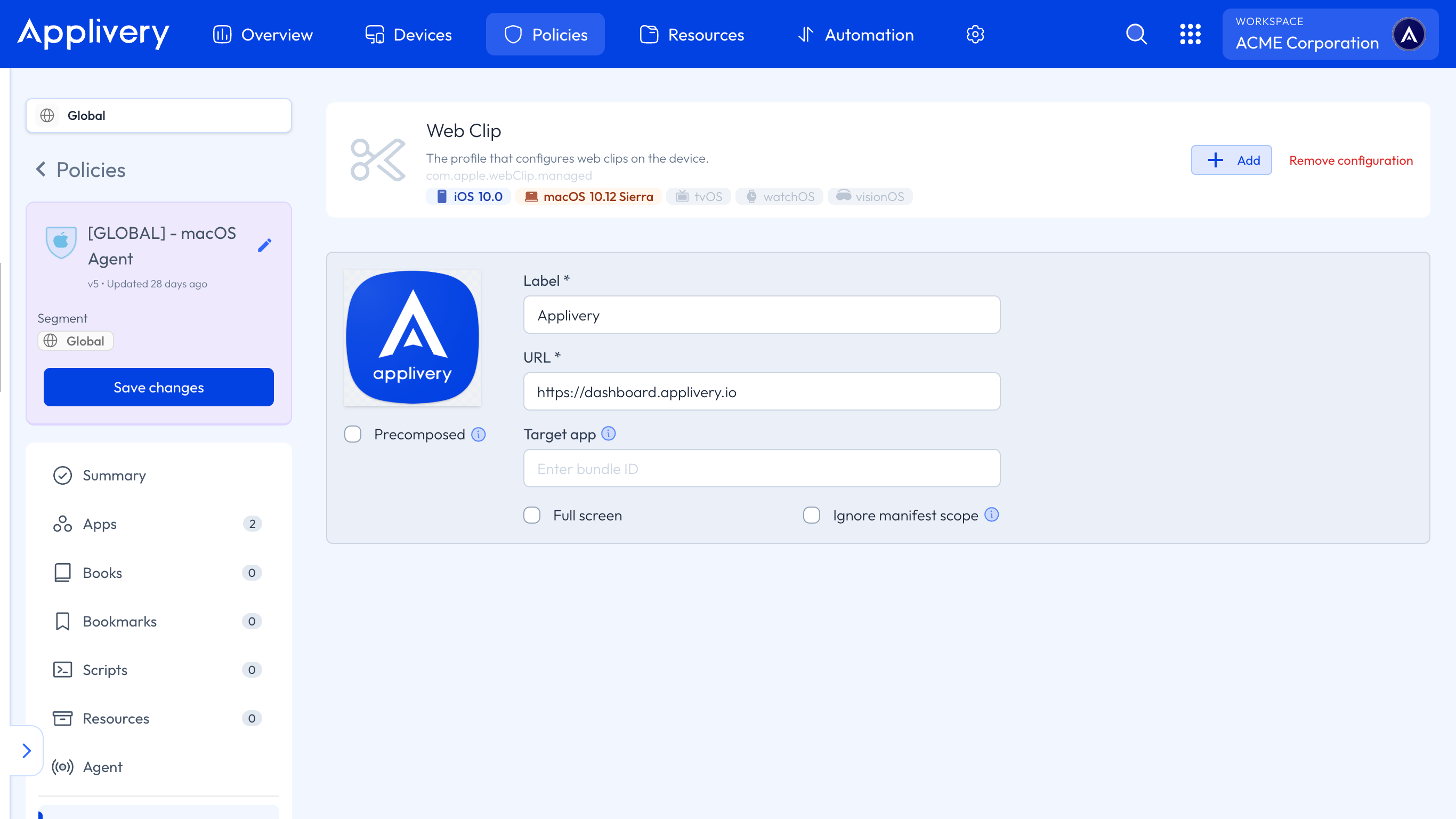Go back using Policies chevron

tap(41, 169)
